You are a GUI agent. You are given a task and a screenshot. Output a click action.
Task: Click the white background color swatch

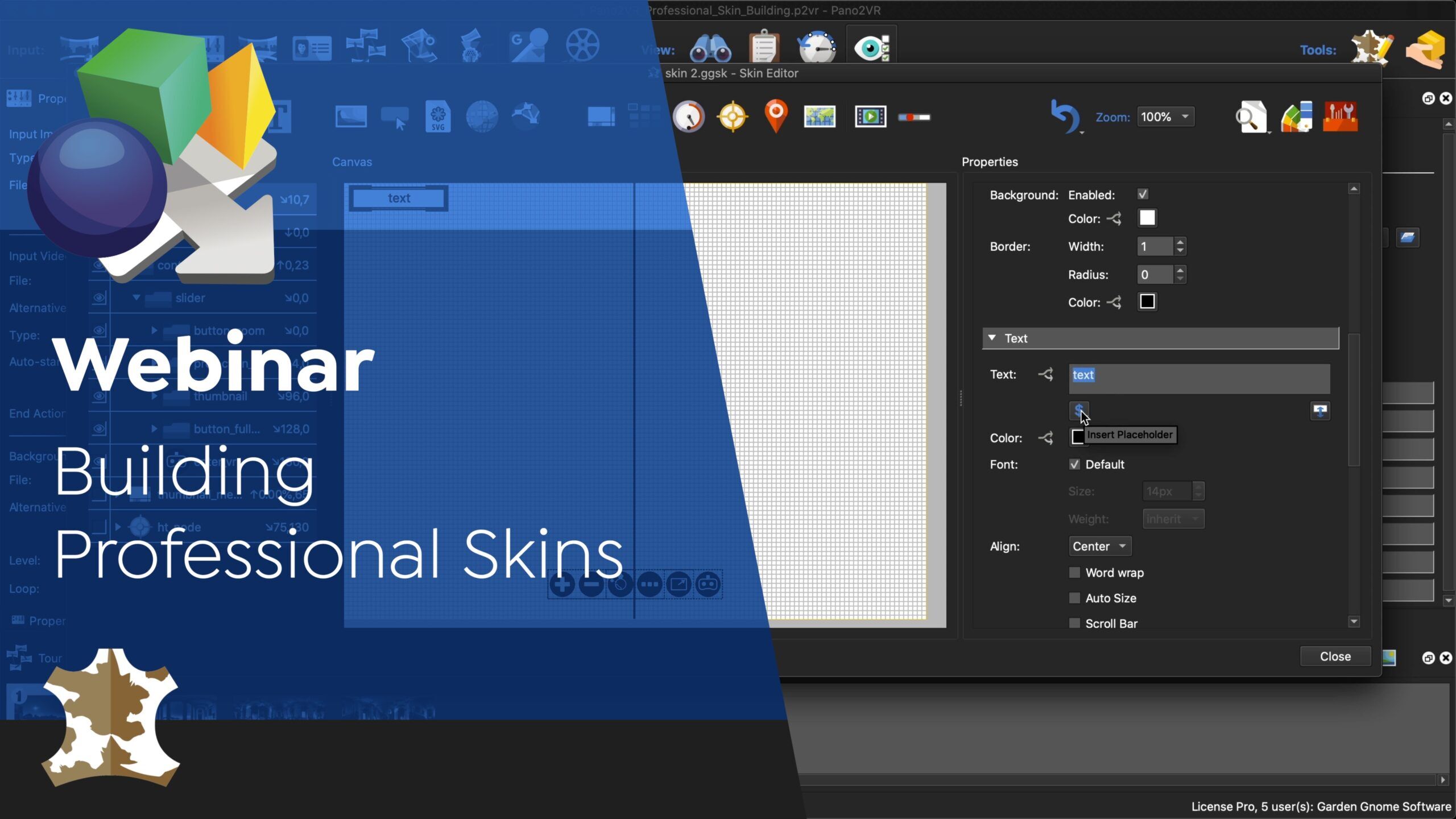click(x=1147, y=218)
